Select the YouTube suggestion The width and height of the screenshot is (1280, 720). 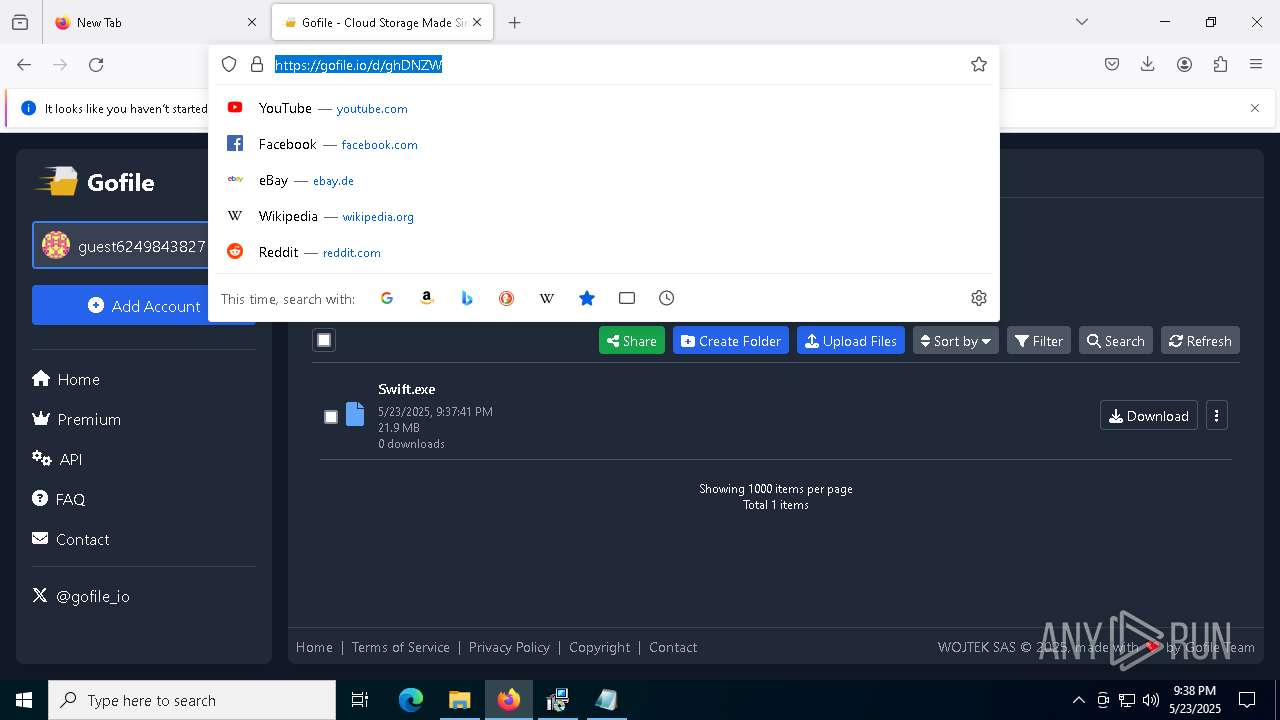pos(604,108)
